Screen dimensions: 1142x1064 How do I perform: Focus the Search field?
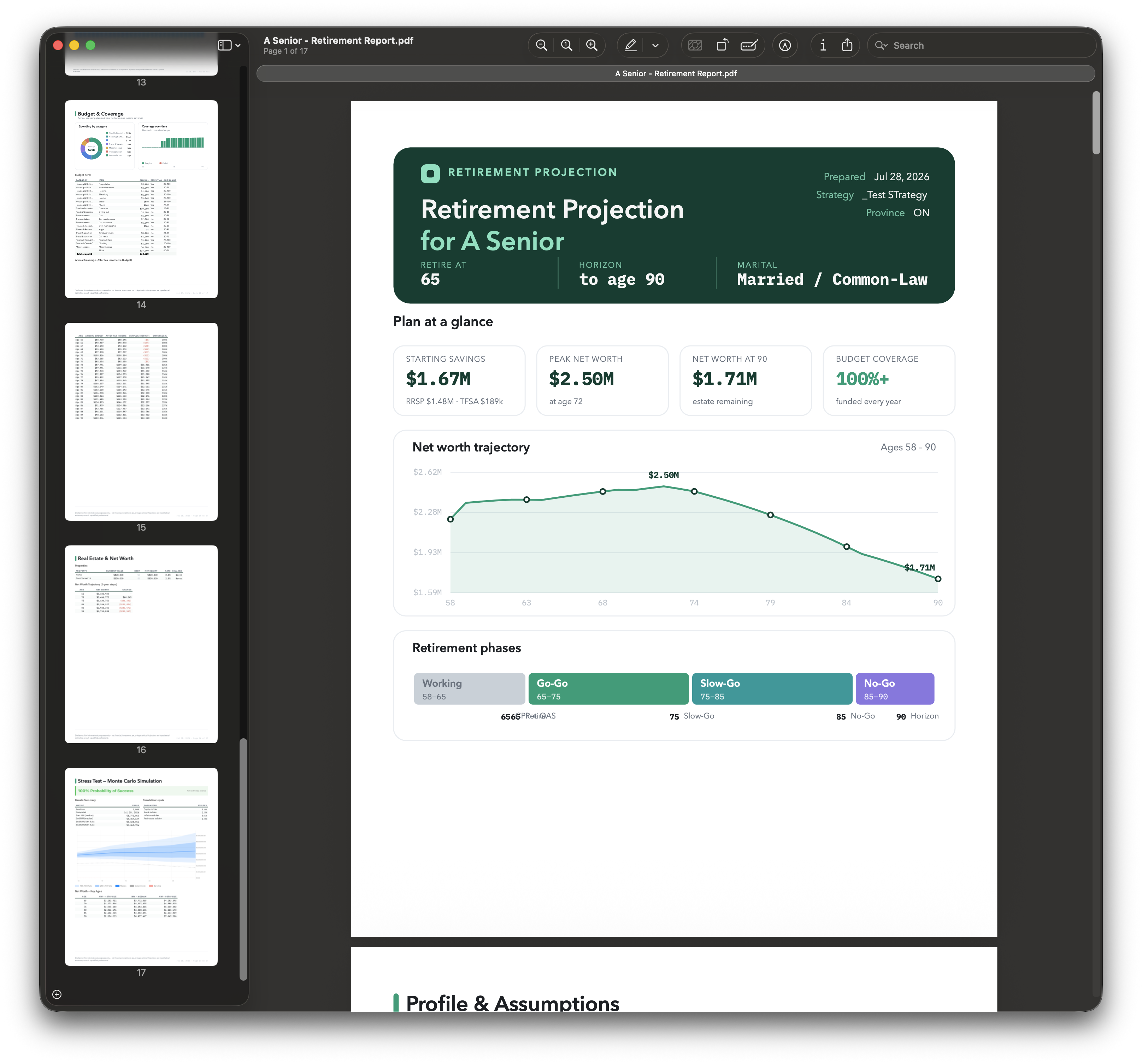tap(982, 45)
